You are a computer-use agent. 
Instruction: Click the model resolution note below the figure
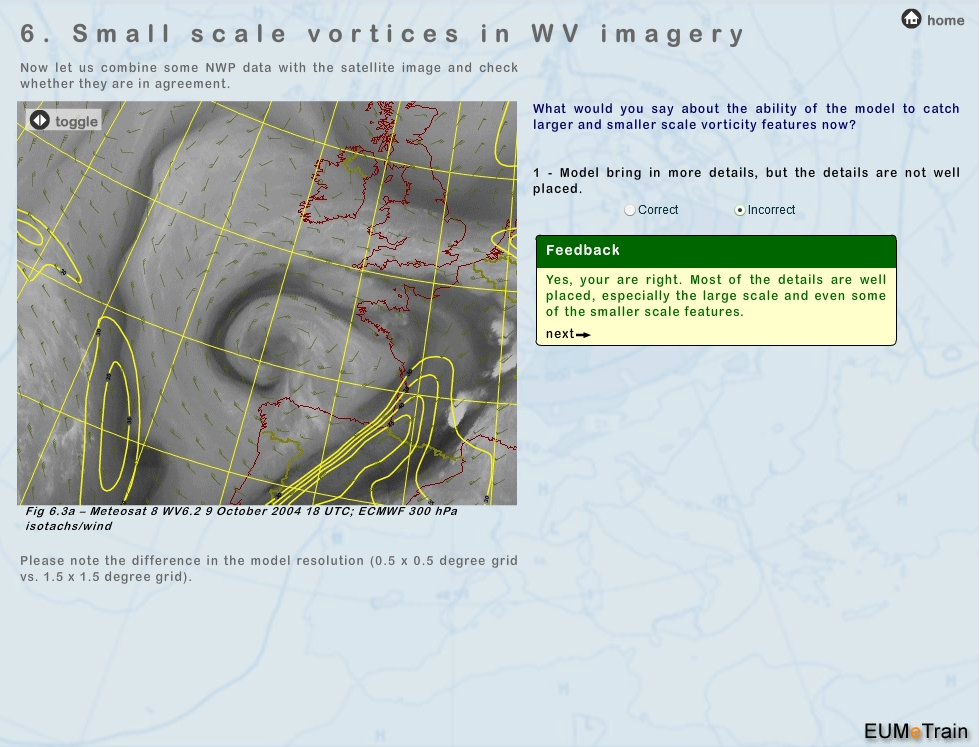269,568
